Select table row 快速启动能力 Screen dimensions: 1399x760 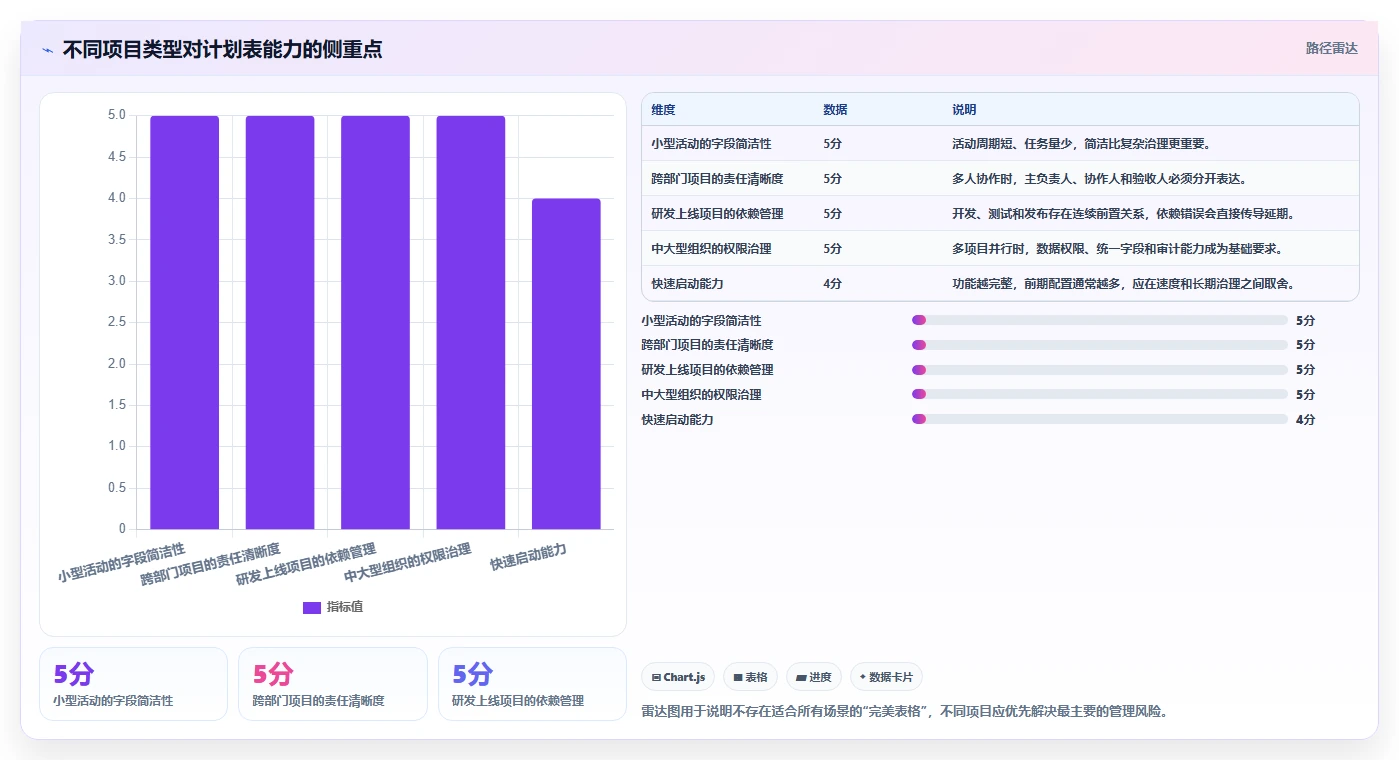1000,284
